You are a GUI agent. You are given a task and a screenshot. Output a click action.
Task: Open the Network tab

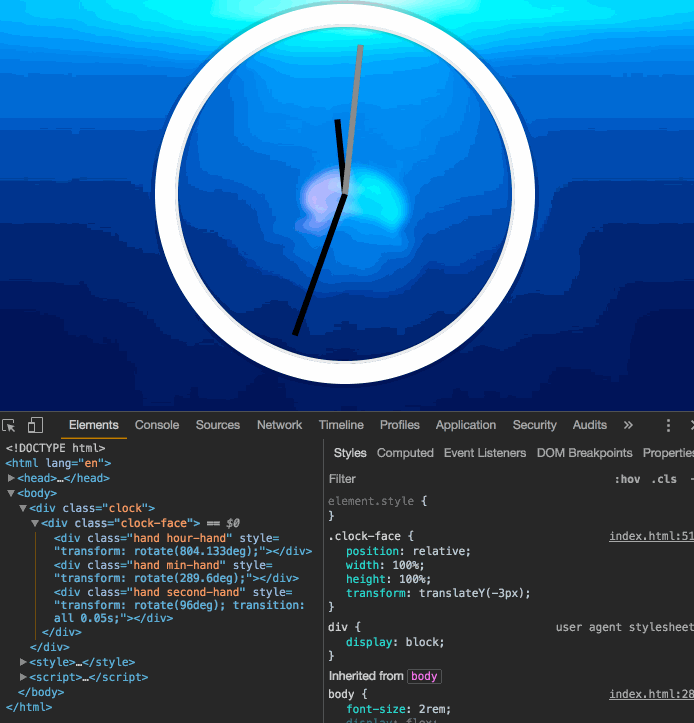(279, 425)
